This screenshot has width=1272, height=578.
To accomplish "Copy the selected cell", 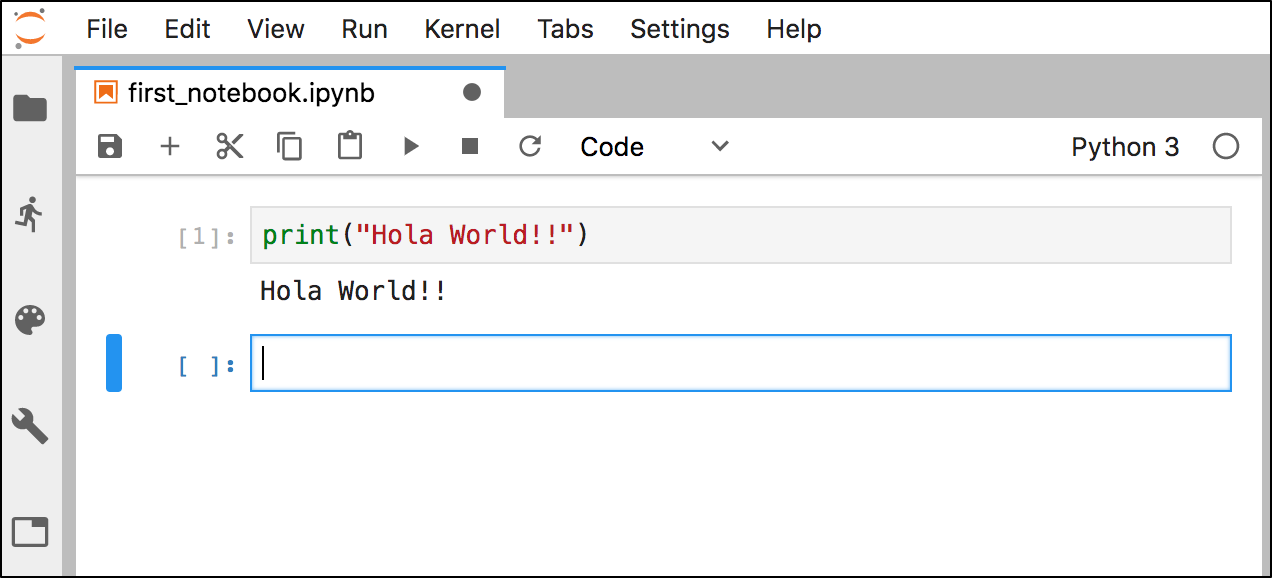I will pyautogui.click(x=289, y=146).
